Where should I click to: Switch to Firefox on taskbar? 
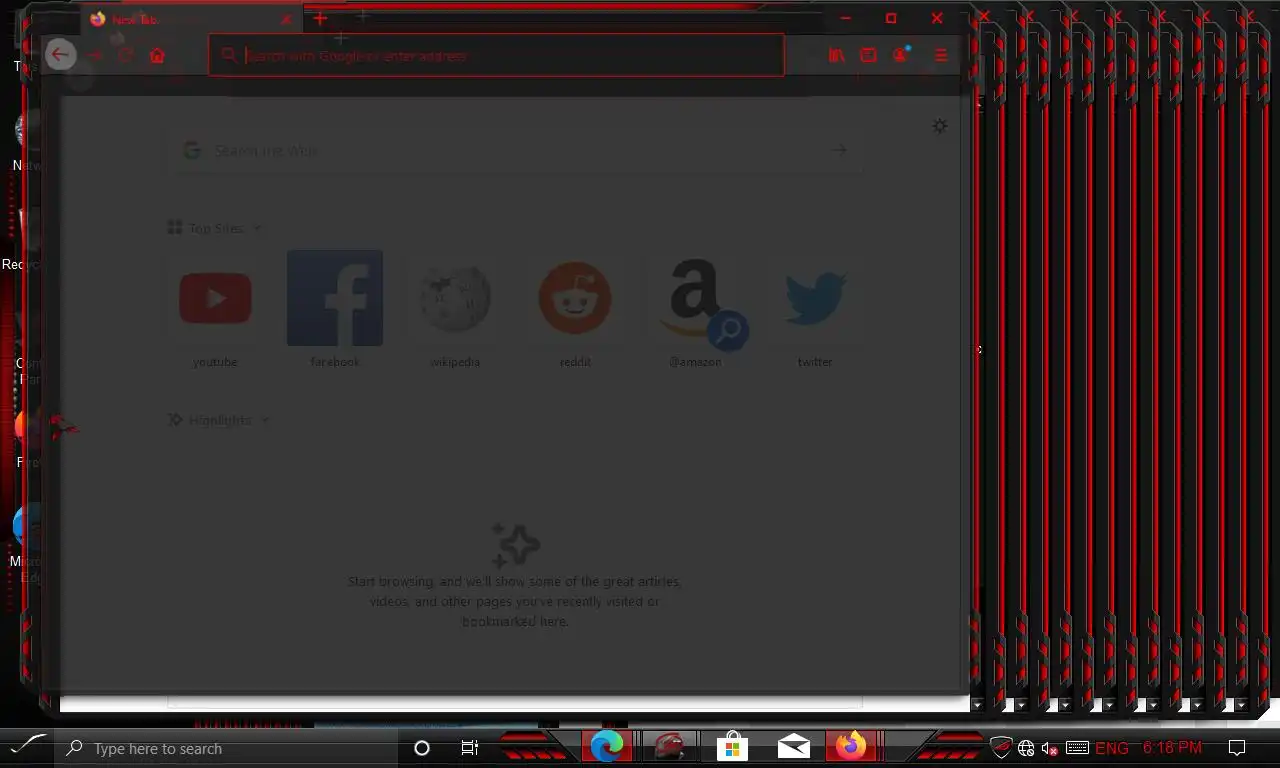[x=852, y=747]
